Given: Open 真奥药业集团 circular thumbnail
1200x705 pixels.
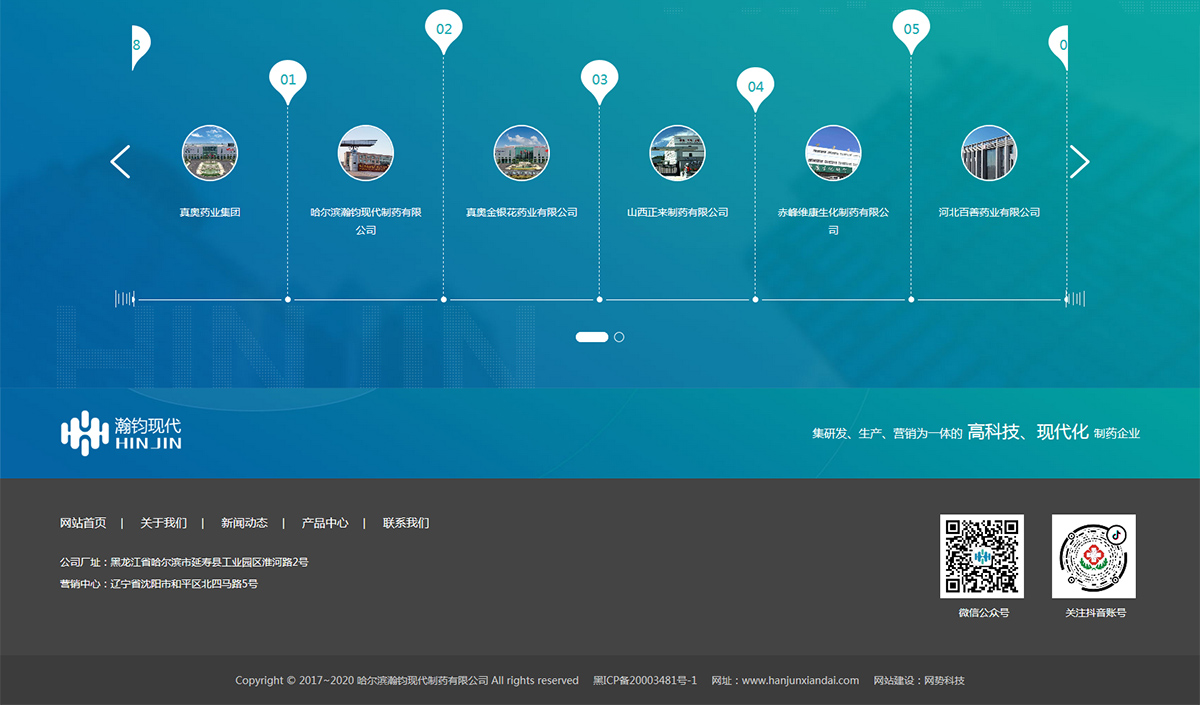Looking at the screenshot, I should [x=210, y=153].
